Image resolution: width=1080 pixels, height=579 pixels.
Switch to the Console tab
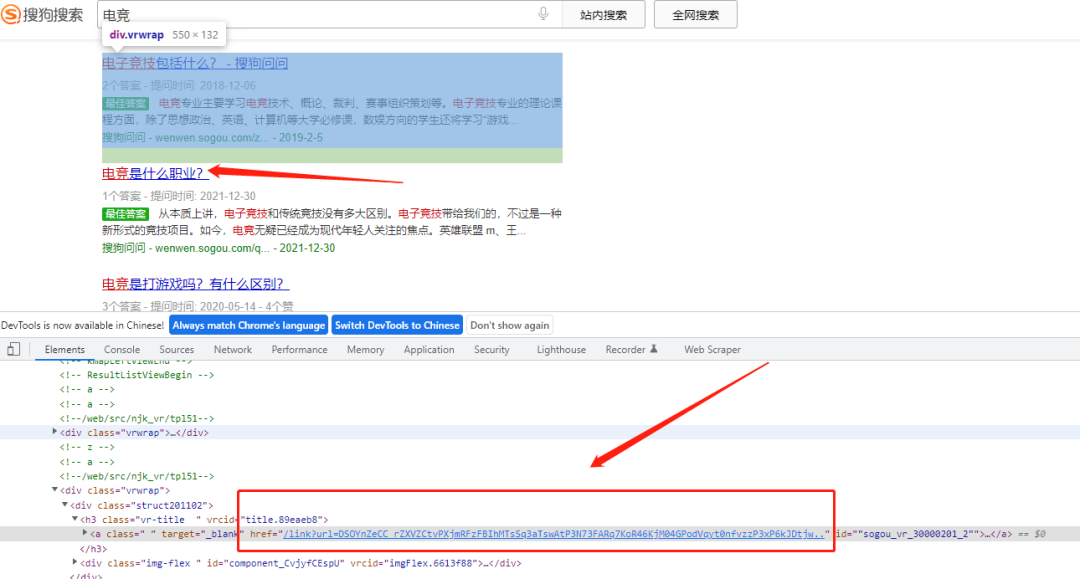click(122, 350)
